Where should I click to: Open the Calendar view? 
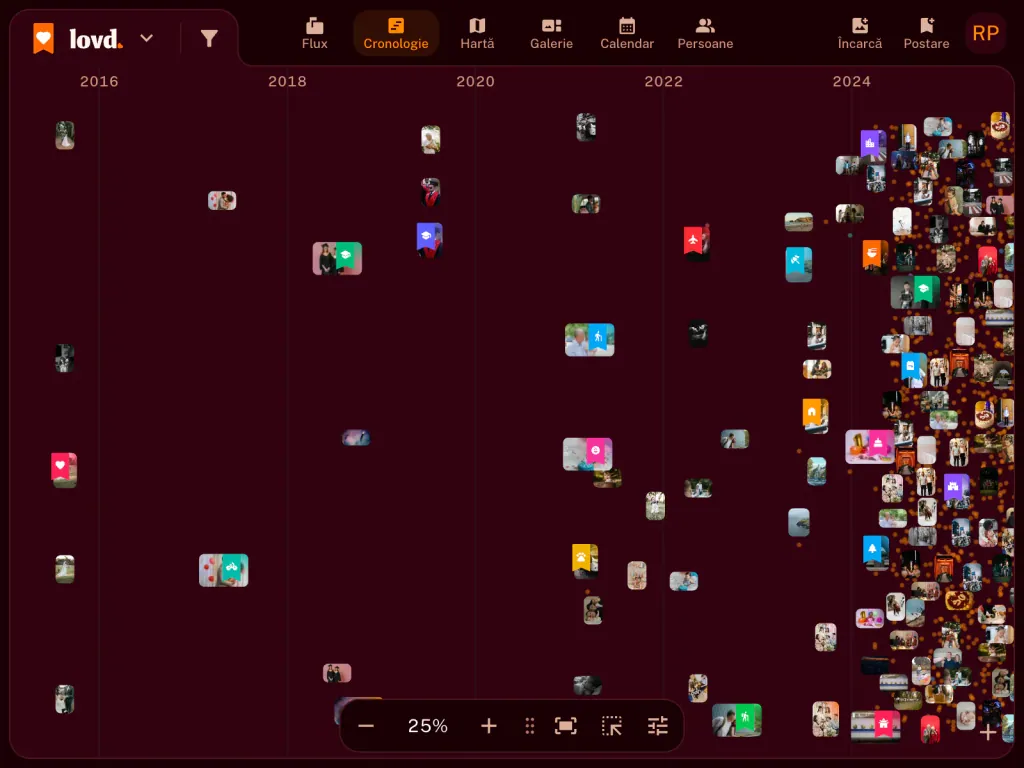627,33
